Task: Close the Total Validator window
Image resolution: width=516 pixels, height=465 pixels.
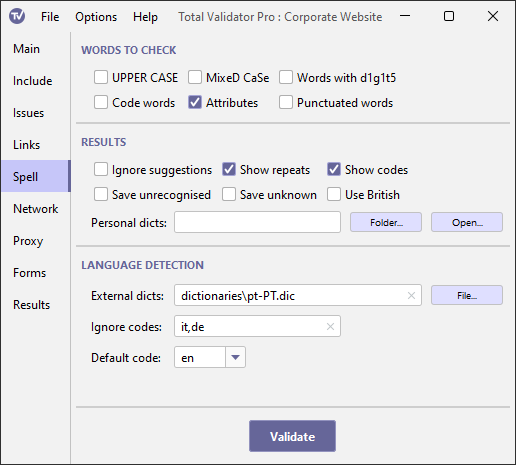Action: [493, 16]
